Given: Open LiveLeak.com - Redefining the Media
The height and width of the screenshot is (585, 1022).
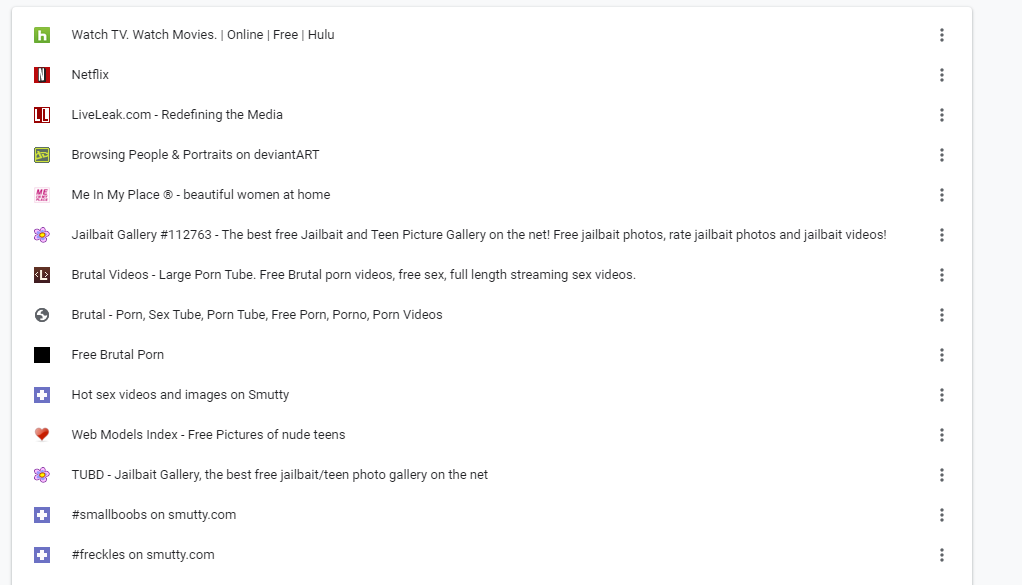Looking at the screenshot, I should (177, 115).
